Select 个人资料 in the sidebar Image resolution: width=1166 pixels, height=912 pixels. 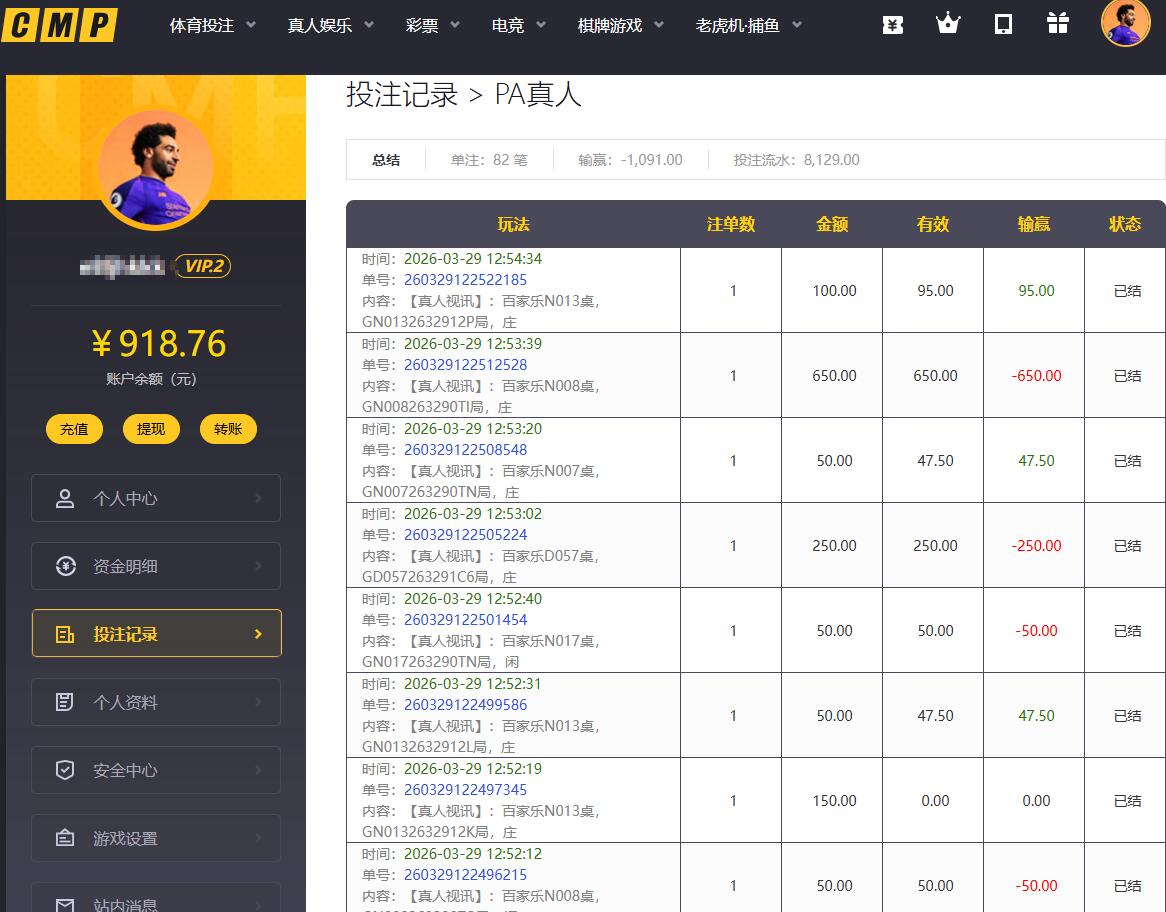pyautogui.click(x=157, y=702)
